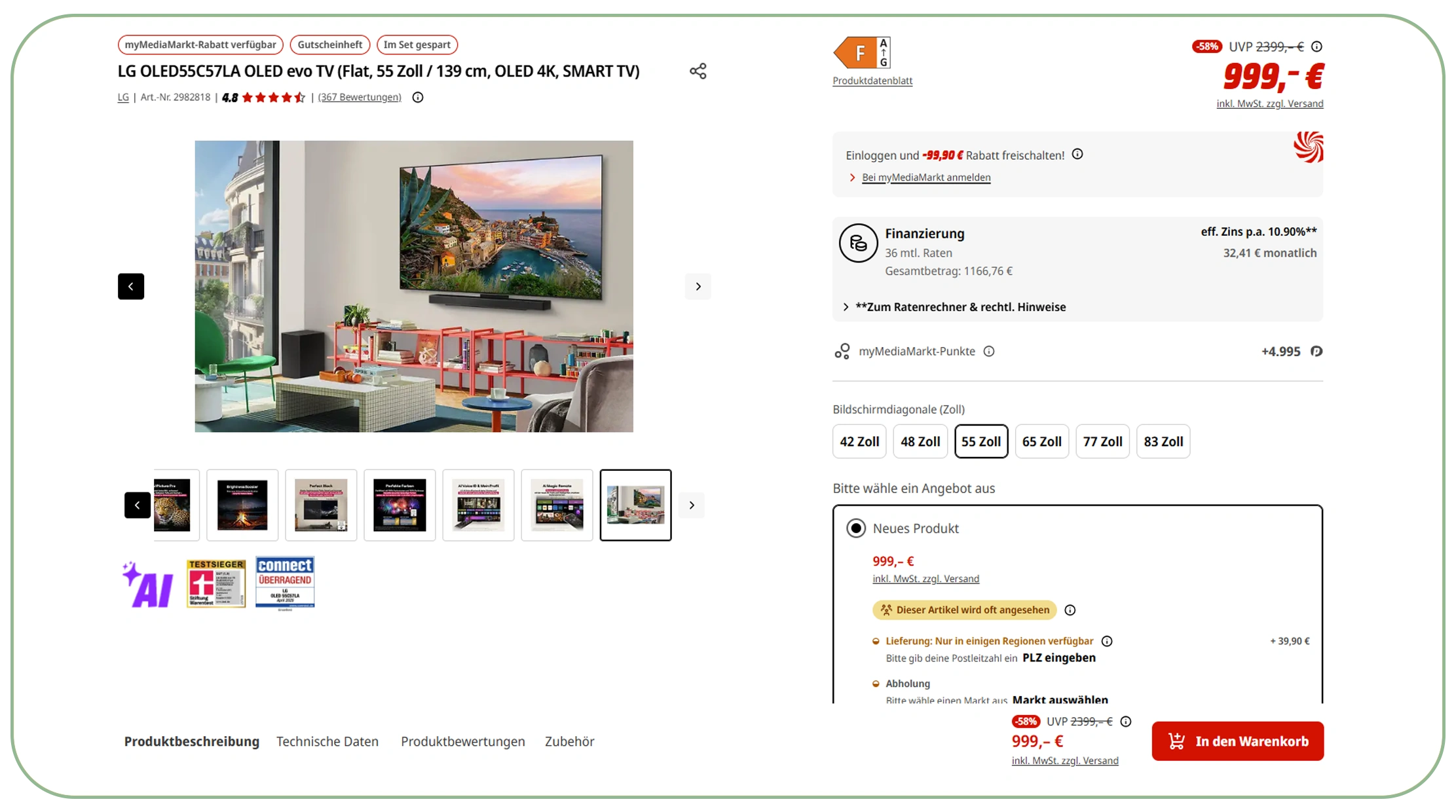
Task: Open bottom bar 'inkl. MwSt. zzgl. Versand' link
Action: (1065, 761)
